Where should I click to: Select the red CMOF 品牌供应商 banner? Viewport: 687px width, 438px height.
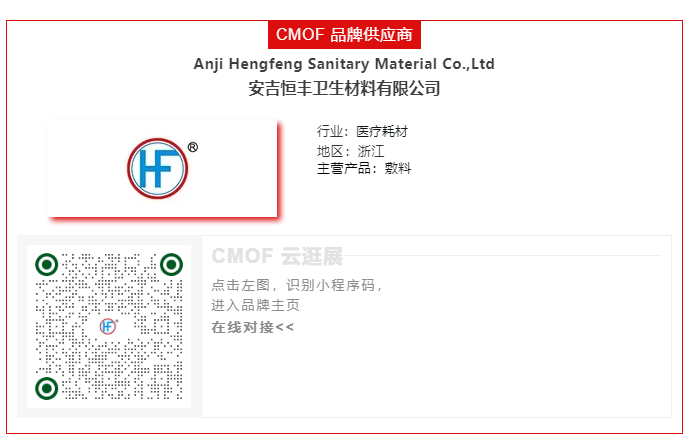tap(344, 35)
